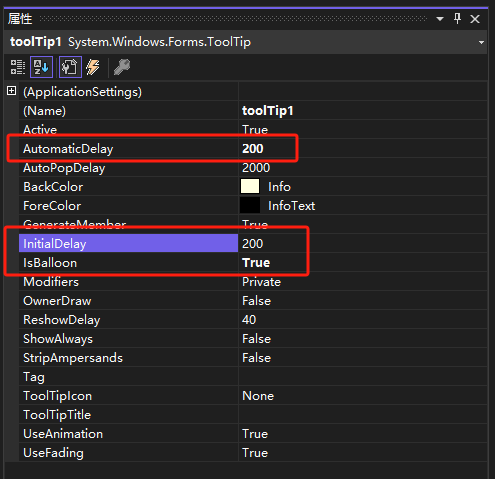Click the (Name) property label
Screen dimensions: 495x479
click(x=44, y=111)
